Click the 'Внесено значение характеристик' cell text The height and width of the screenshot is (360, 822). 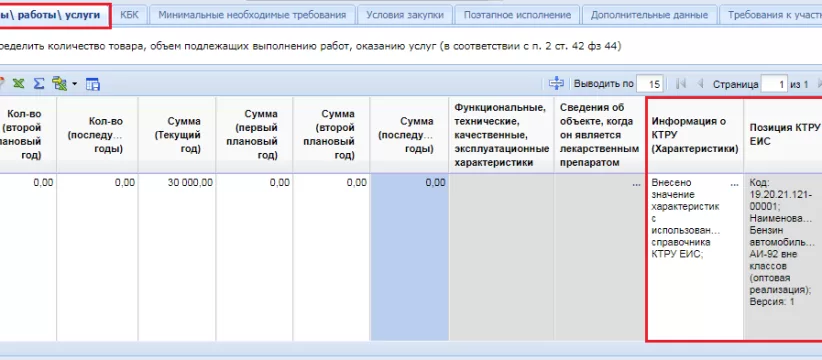coord(686,219)
